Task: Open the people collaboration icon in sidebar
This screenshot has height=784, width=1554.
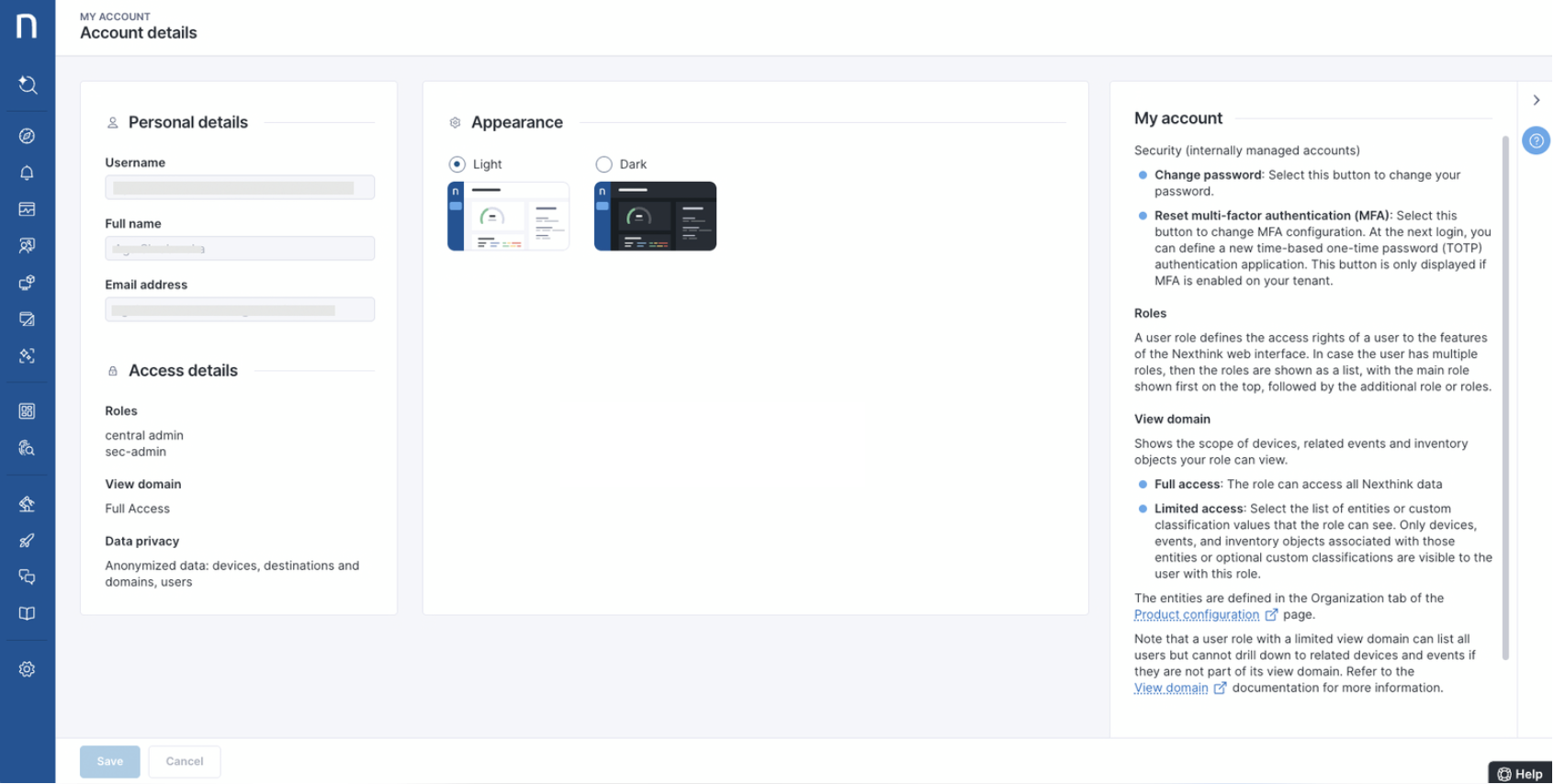Action: pyautogui.click(x=27, y=246)
